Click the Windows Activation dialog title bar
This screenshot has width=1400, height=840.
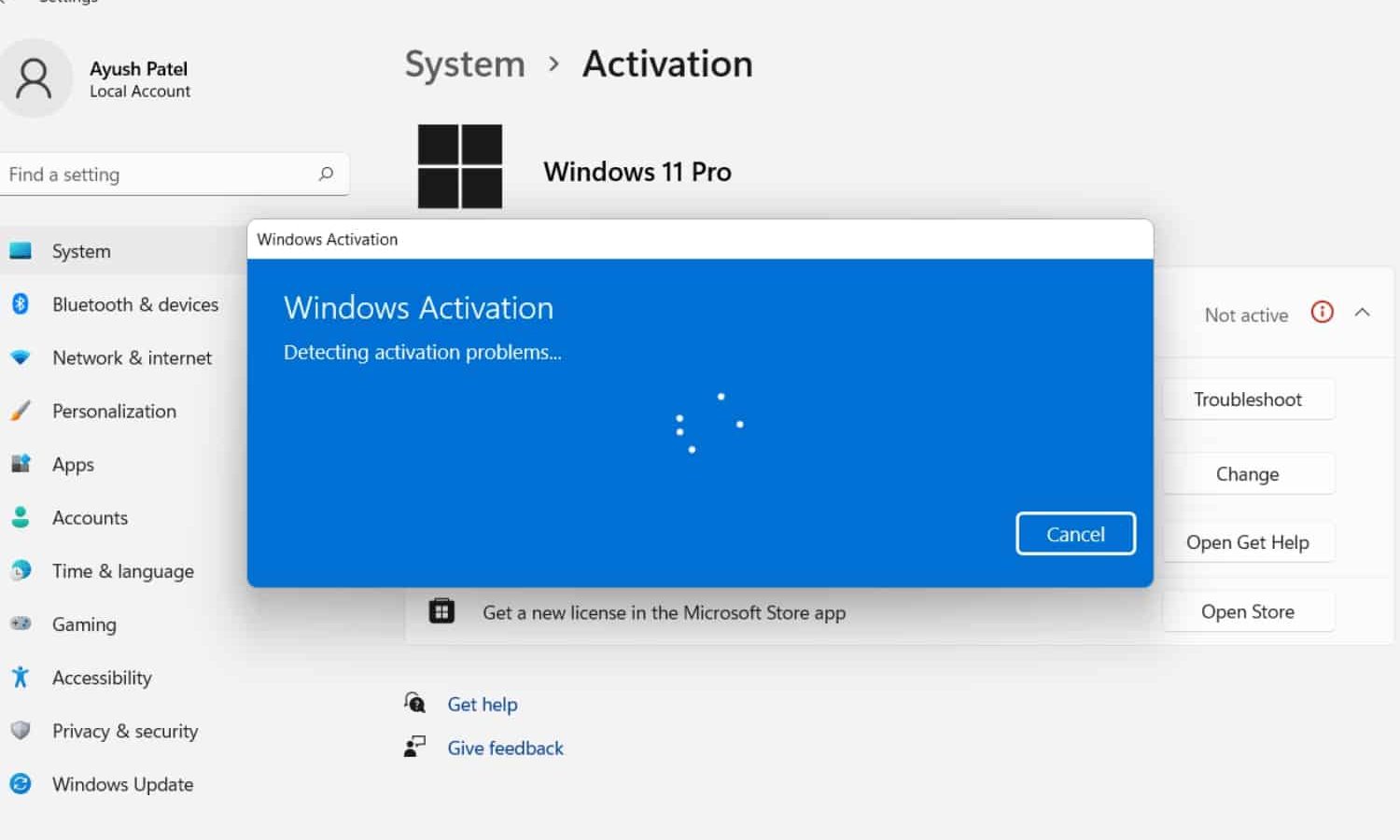pos(700,239)
